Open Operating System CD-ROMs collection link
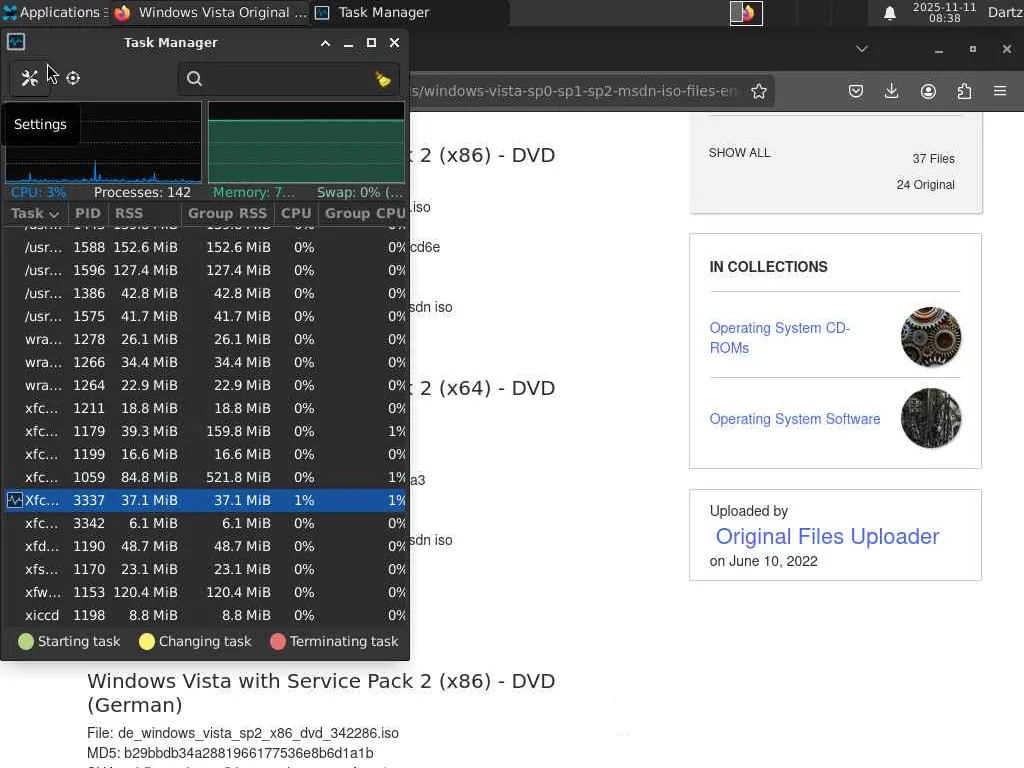The height and width of the screenshot is (768, 1024). 780,338
